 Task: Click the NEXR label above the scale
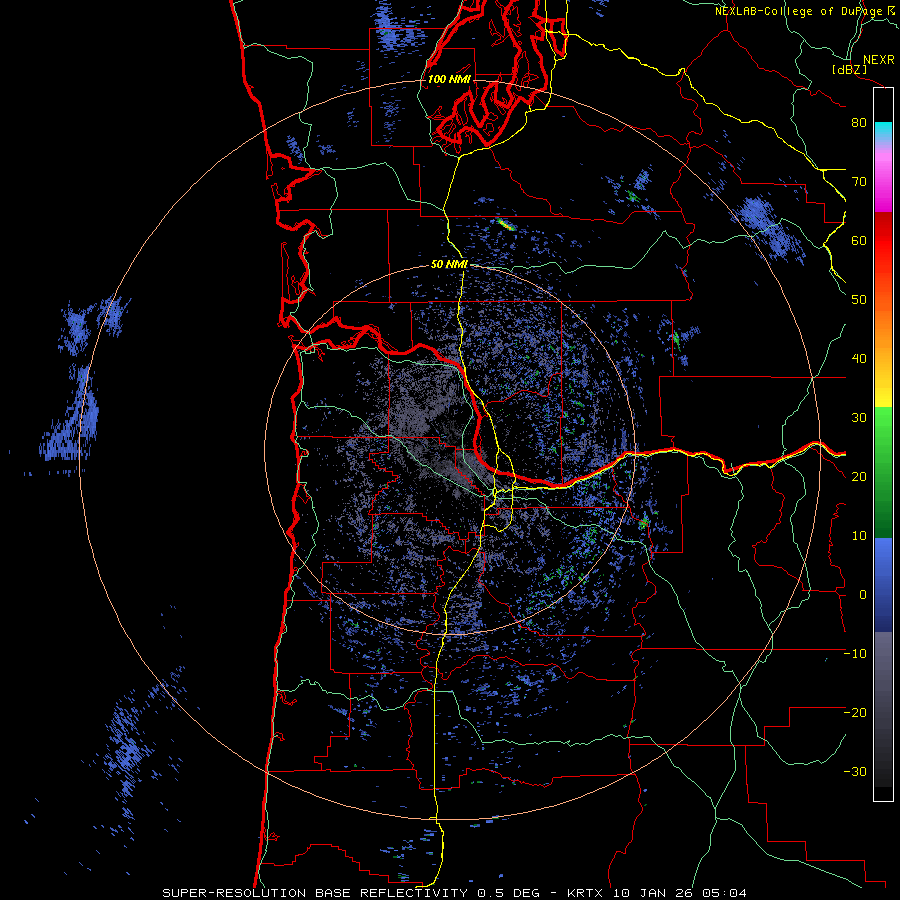[x=878, y=60]
